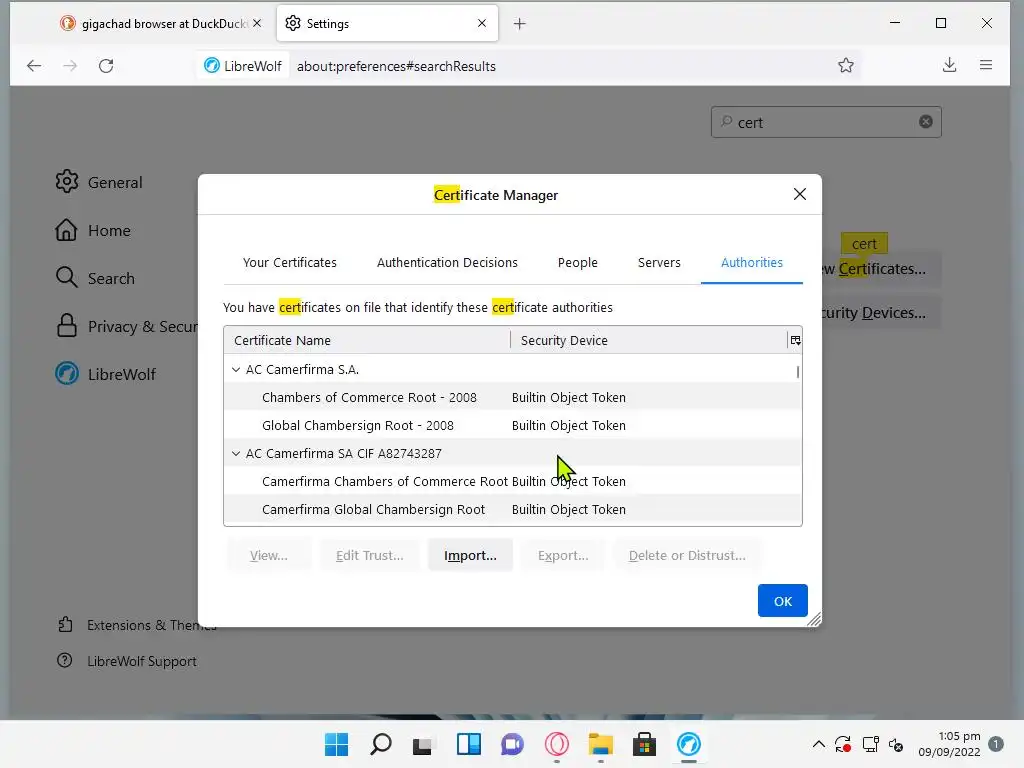Click the View... button

268,555
